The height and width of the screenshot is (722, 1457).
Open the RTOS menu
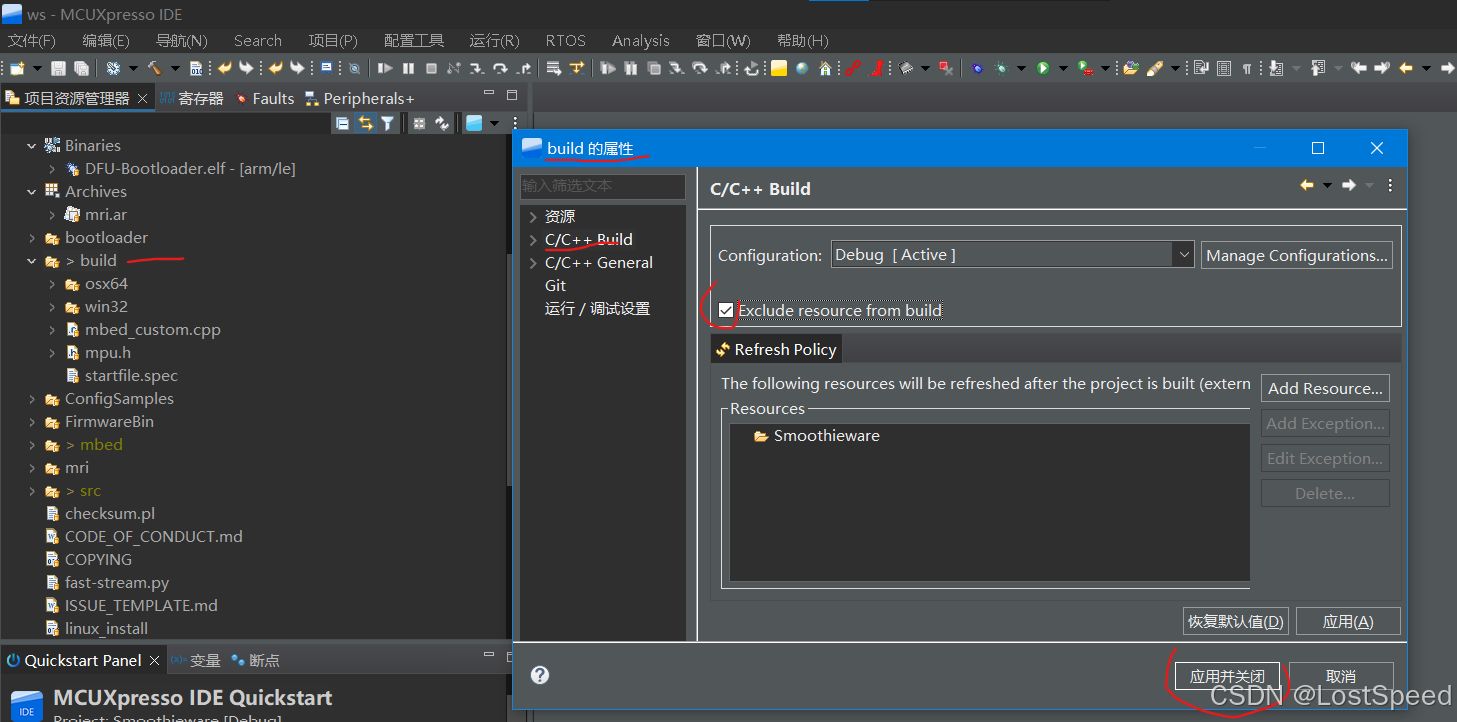pyautogui.click(x=566, y=41)
